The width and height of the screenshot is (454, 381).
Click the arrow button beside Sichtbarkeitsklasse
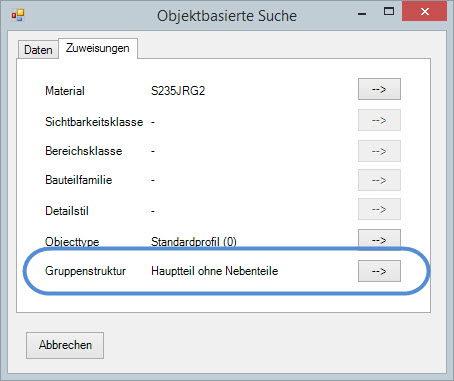[x=379, y=120]
